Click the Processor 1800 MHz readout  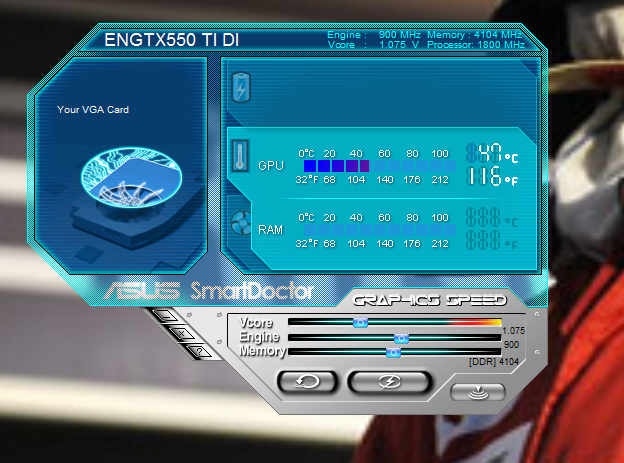coord(476,45)
